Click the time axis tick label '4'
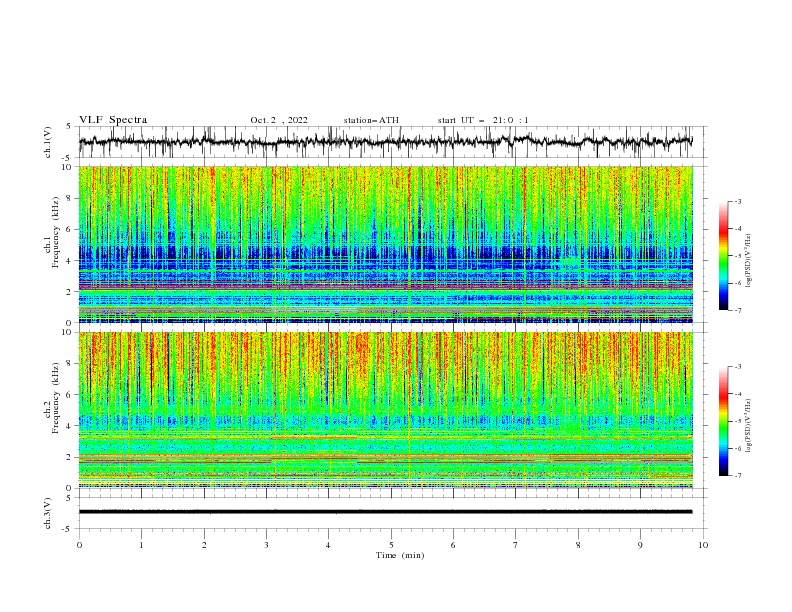The height and width of the screenshot is (612, 792). tap(328, 545)
